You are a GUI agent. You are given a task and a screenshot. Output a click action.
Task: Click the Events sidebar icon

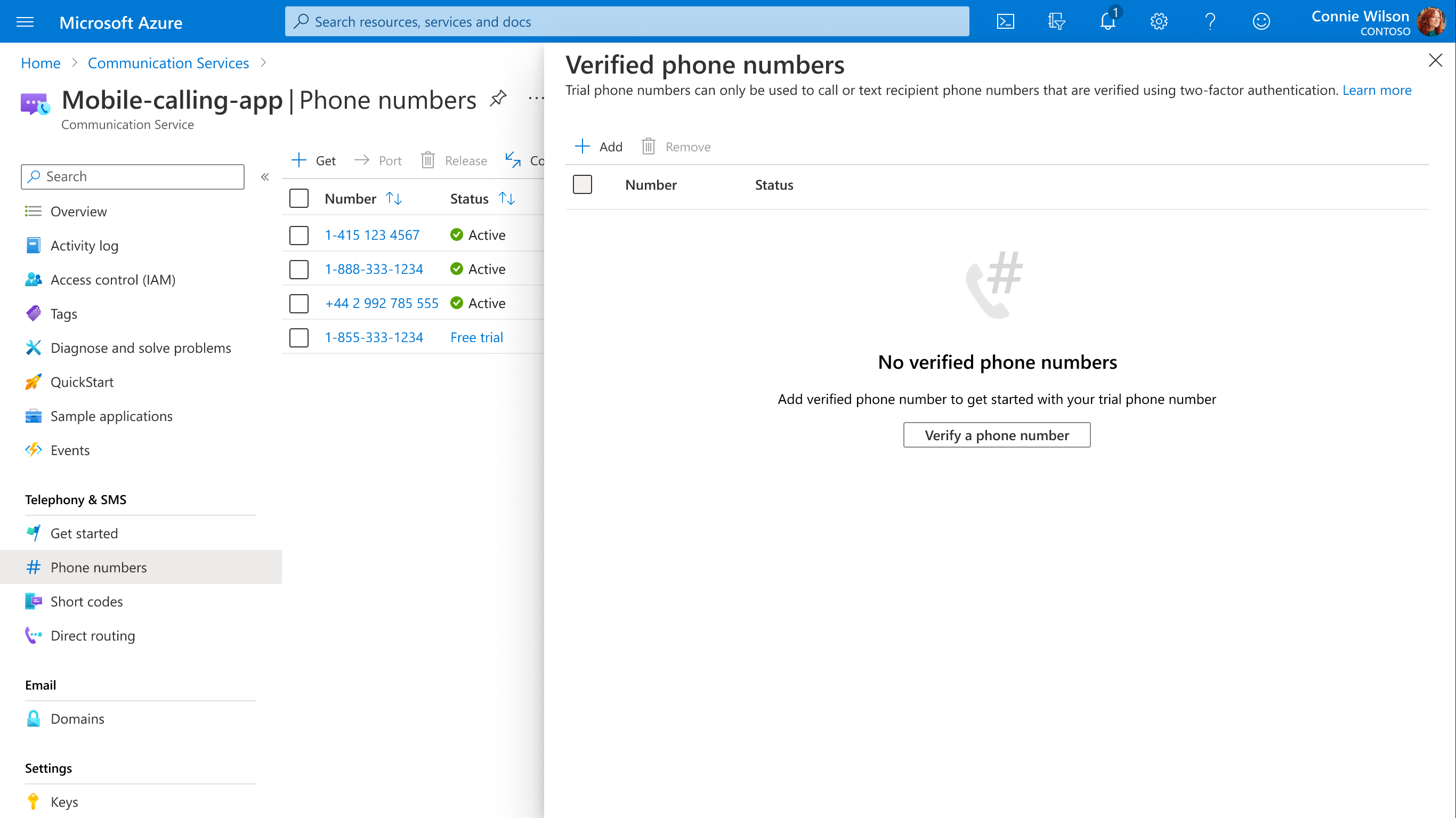point(34,449)
